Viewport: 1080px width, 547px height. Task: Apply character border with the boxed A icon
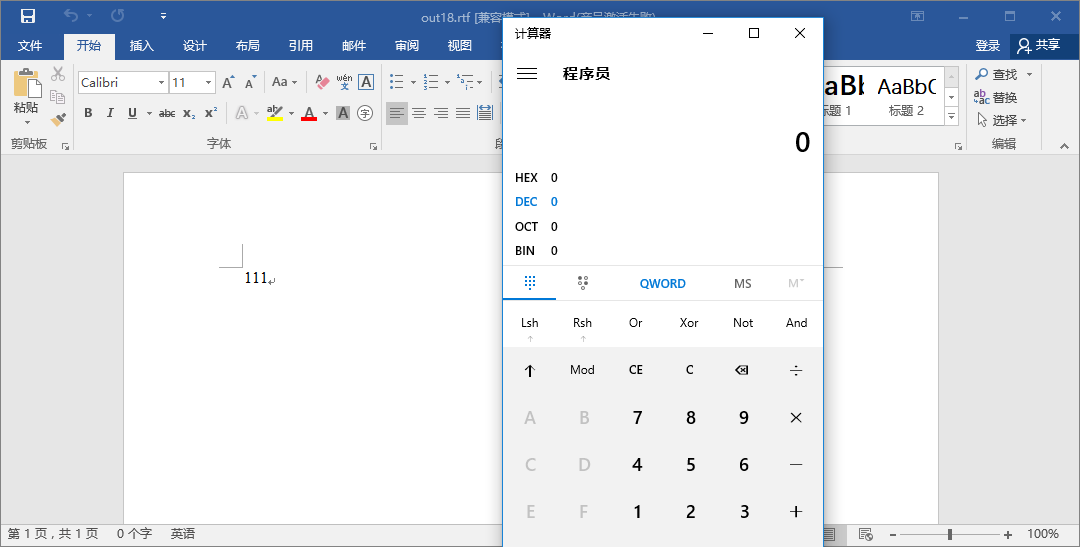[366, 83]
